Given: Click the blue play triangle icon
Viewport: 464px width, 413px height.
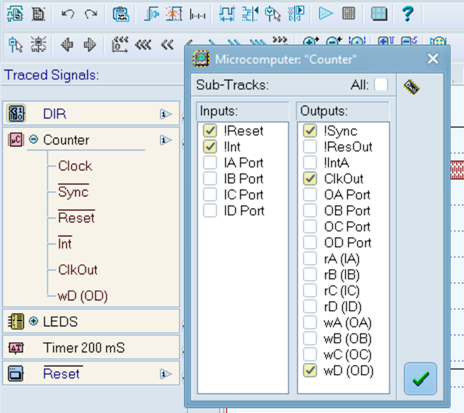Looking at the screenshot, I should click(325, 14).
